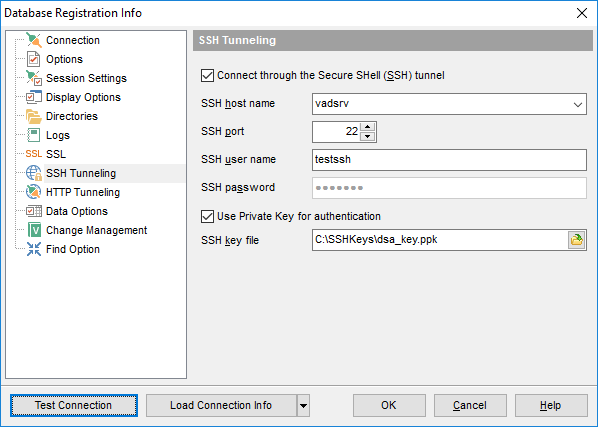Viewport: 598px width, 427px height.
Task: Open the Directories folder icon
Action: (x=34, y=116)
